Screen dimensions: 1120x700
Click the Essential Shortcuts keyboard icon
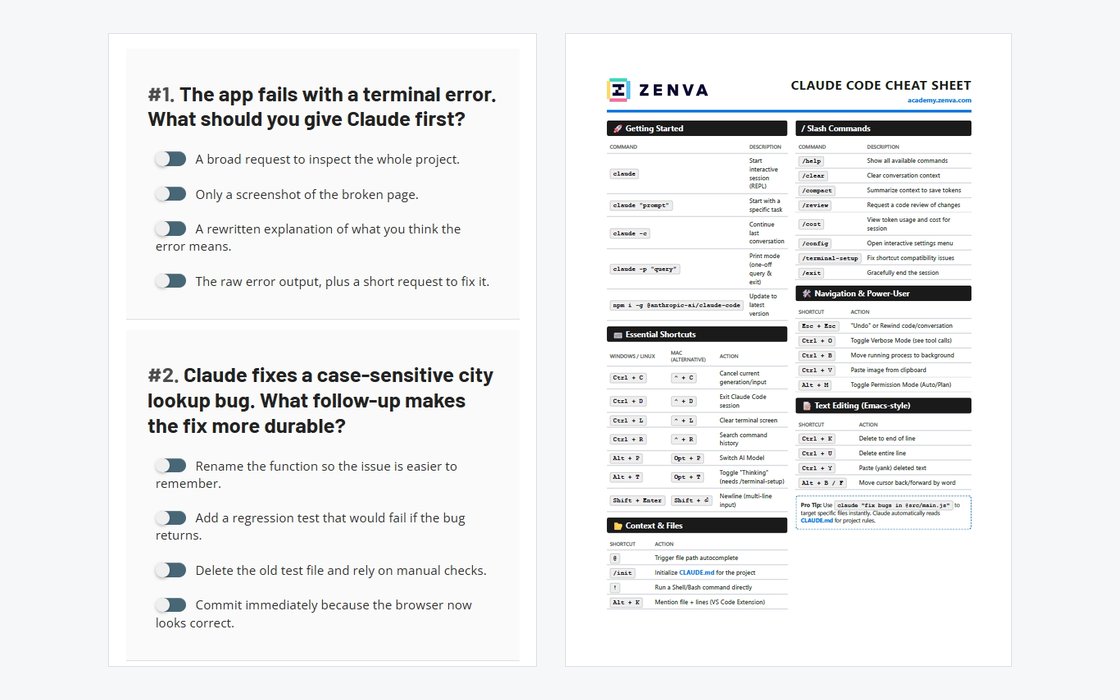tap(617, 334)
